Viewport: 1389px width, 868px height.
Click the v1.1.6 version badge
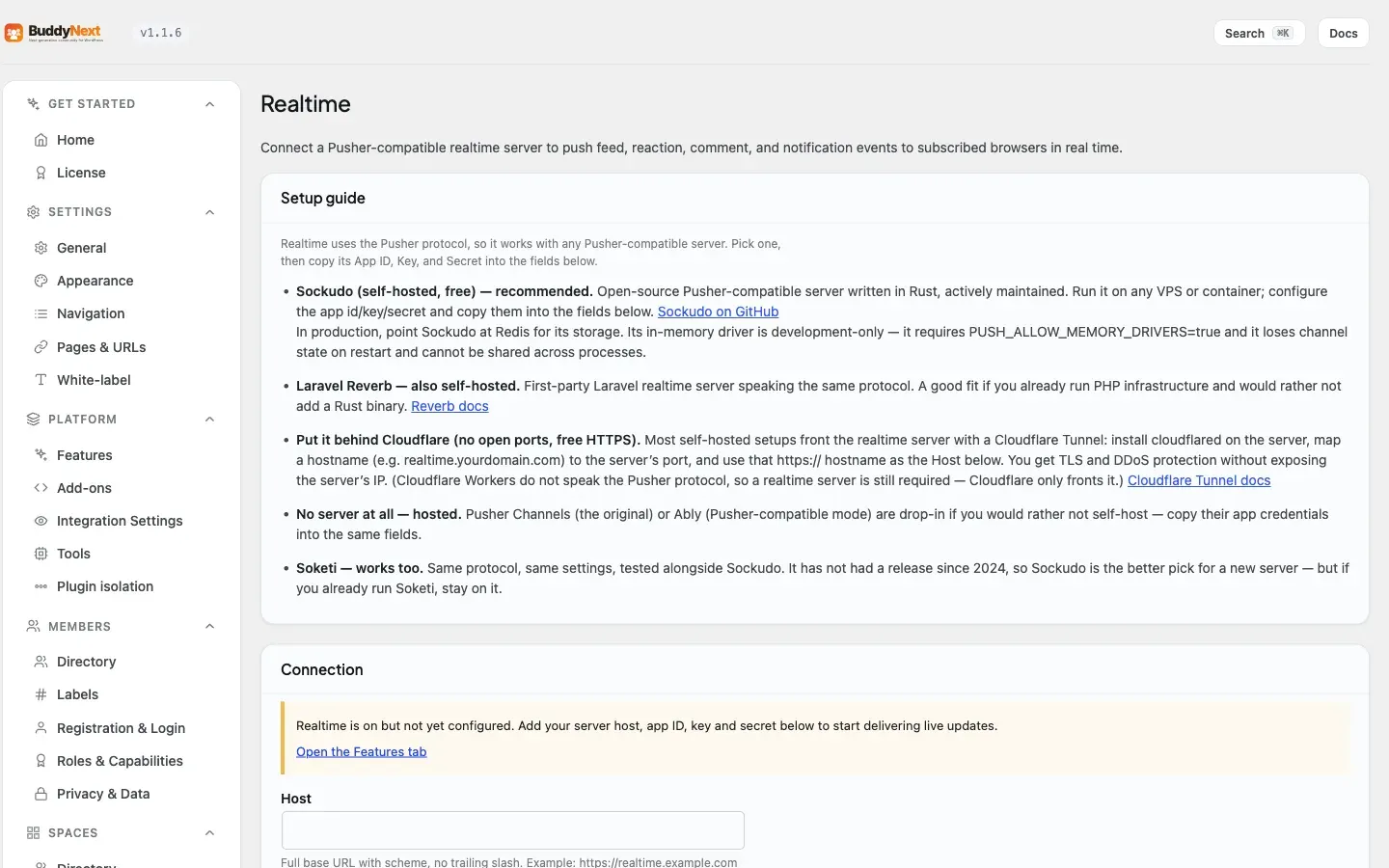pyautogui.click(x=161, y=33)
